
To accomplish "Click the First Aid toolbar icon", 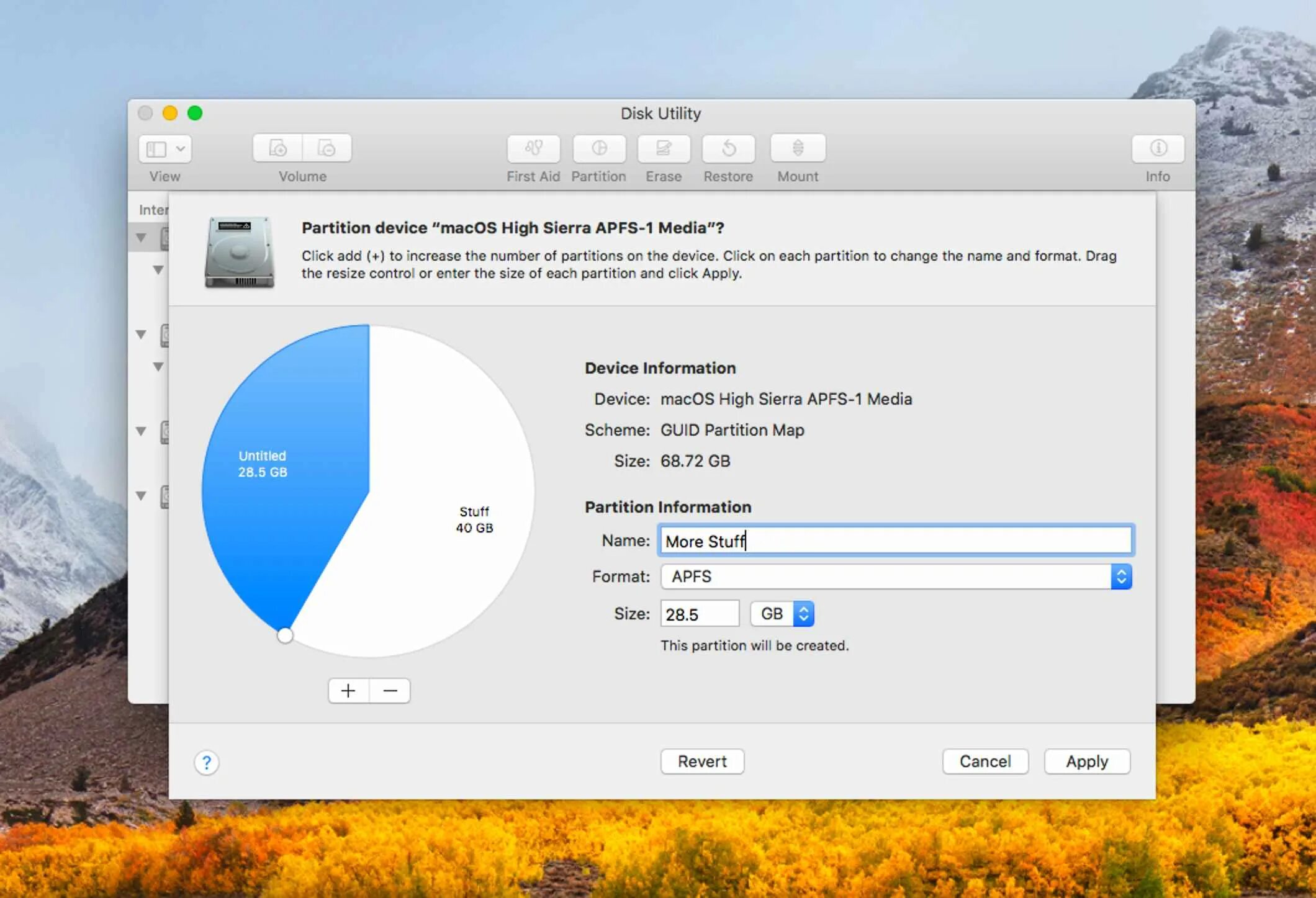I will [533, 148].
